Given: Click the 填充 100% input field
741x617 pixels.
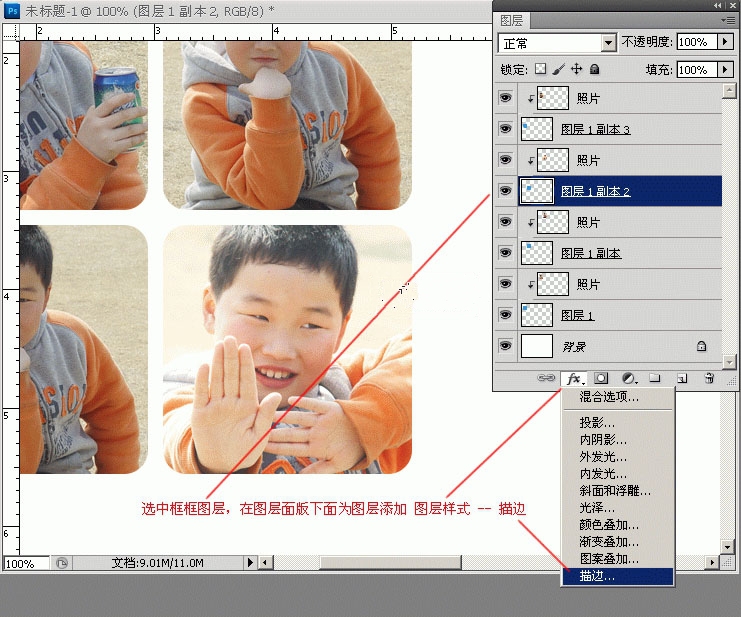Looking at the screenshot, I should tap(698, 69).
